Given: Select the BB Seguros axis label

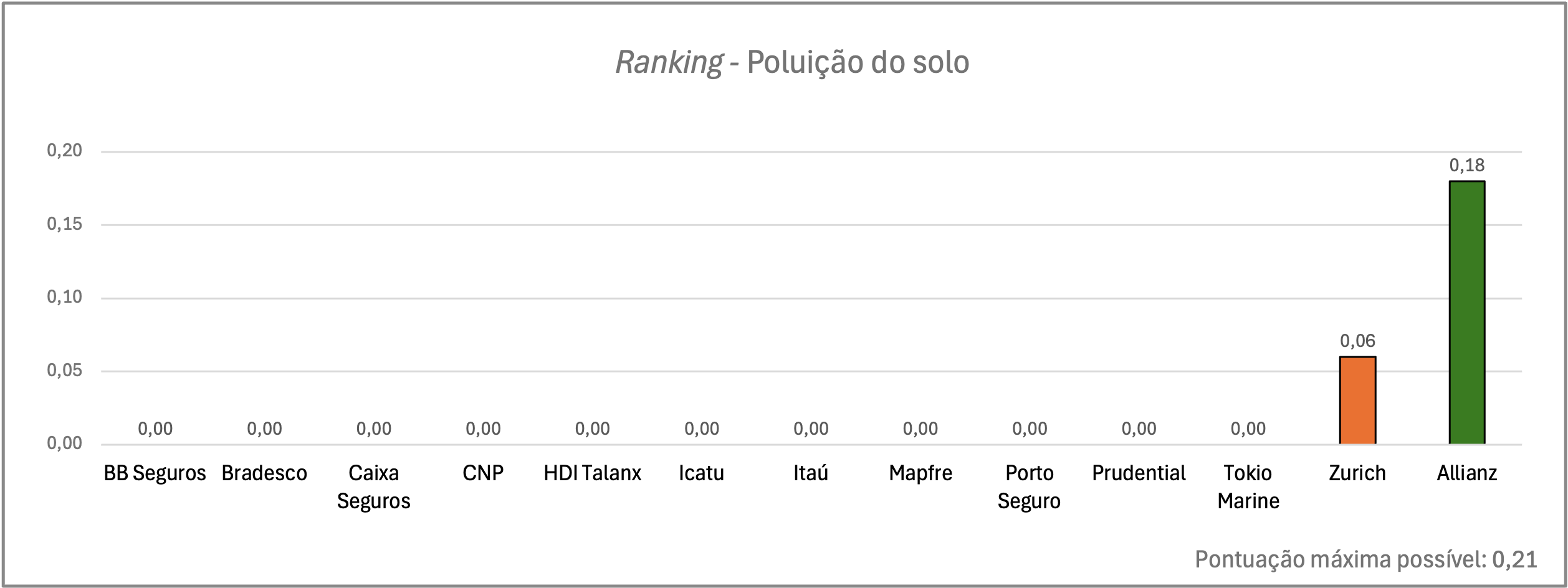Looking at the screenshot, I should click(155, 473).
